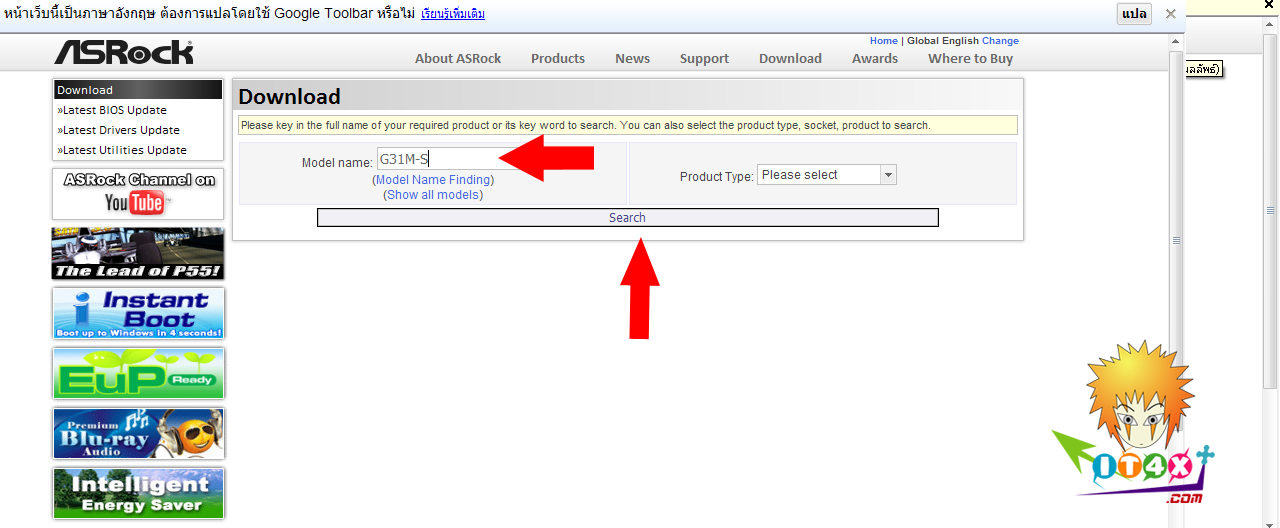Click the page vertical scrollbar
Image resolution: width=1280 pixels, height=528 pixels.
click(1177, 240)
